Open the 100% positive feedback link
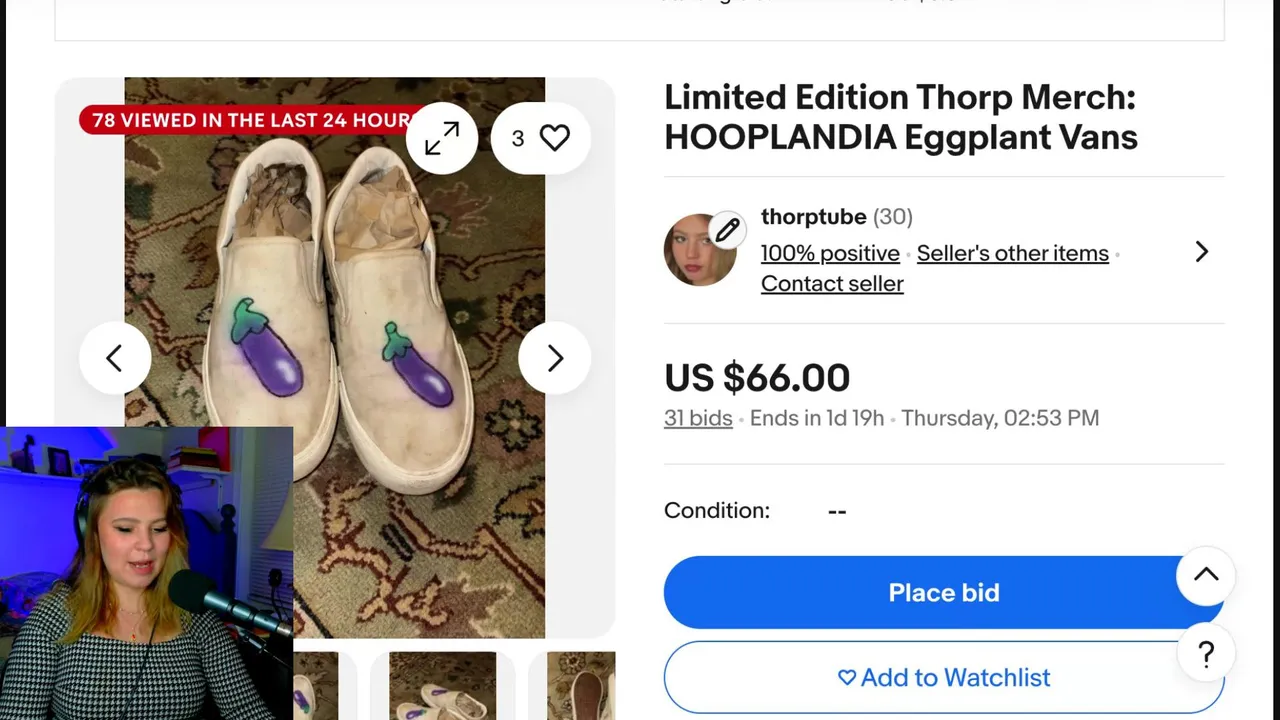1280x720 pixels. pos(830,253)
